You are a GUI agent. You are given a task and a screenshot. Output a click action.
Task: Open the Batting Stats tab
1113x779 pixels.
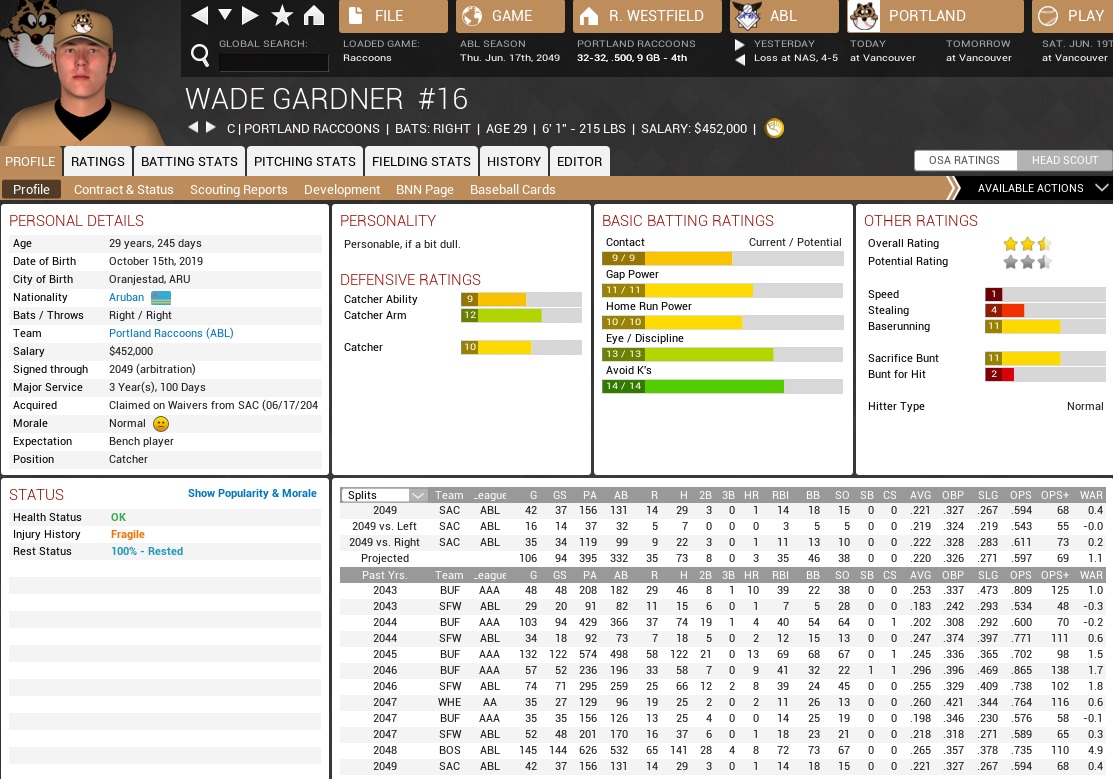pos(189,161)
